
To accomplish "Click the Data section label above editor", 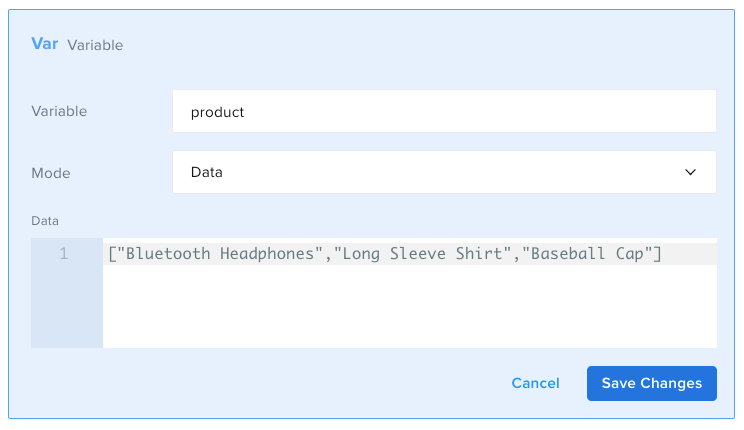I will 45,220.
